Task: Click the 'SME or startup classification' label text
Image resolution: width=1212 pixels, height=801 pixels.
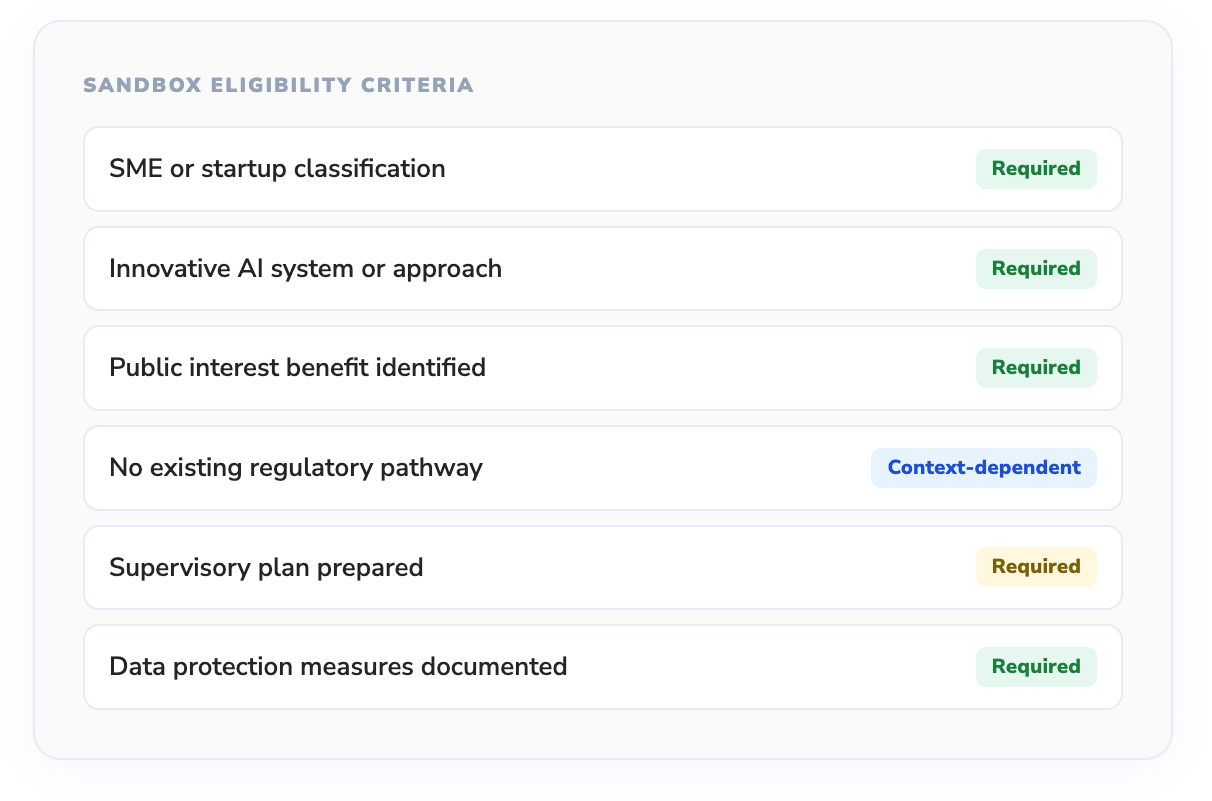Action: (277, 169)
